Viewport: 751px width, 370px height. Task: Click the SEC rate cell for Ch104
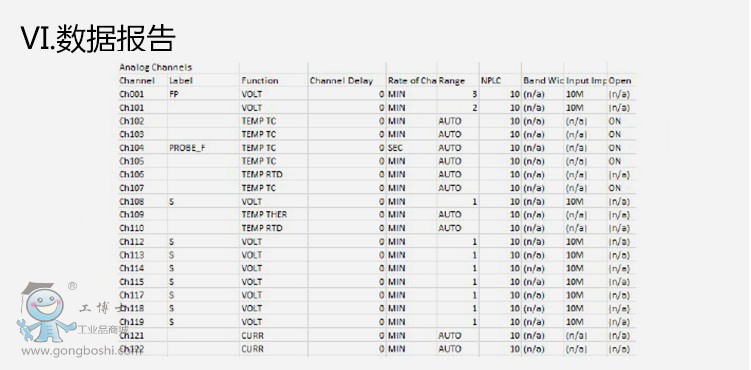click(395, 148)
